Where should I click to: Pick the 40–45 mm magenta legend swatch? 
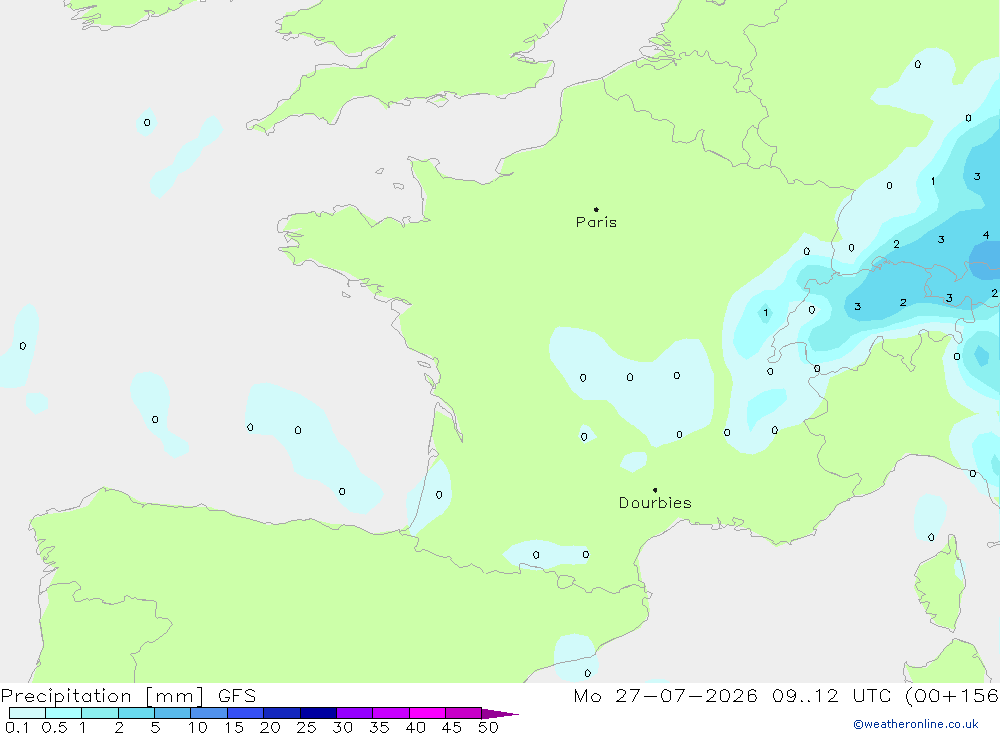(427, 713)
